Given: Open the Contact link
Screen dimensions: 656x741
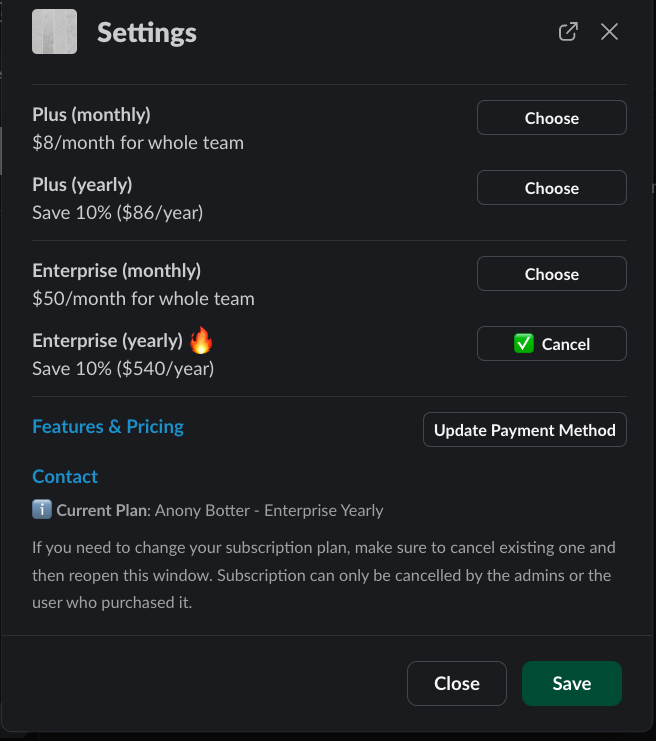Looking at the screenshot, I should coord(65,477).
